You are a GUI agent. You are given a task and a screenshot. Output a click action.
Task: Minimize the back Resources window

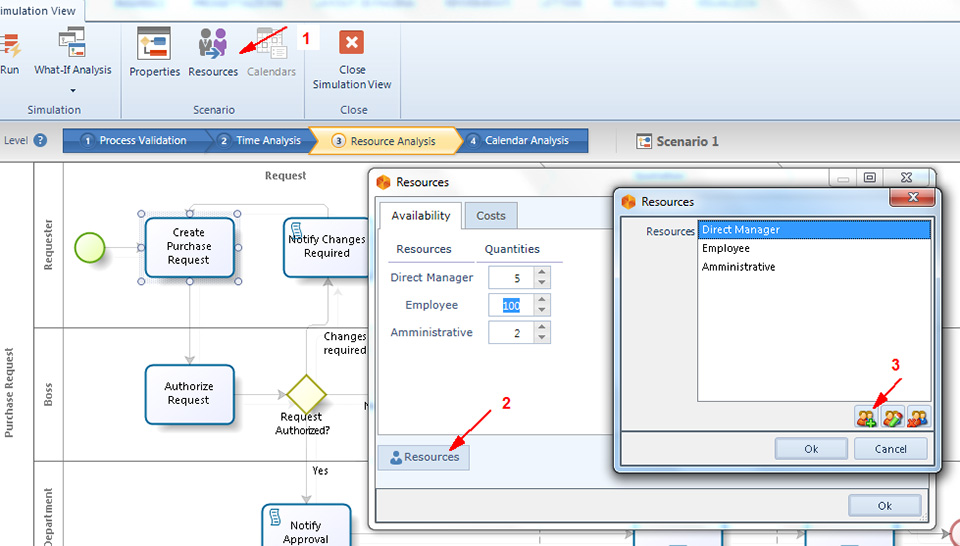click(844, 178)
